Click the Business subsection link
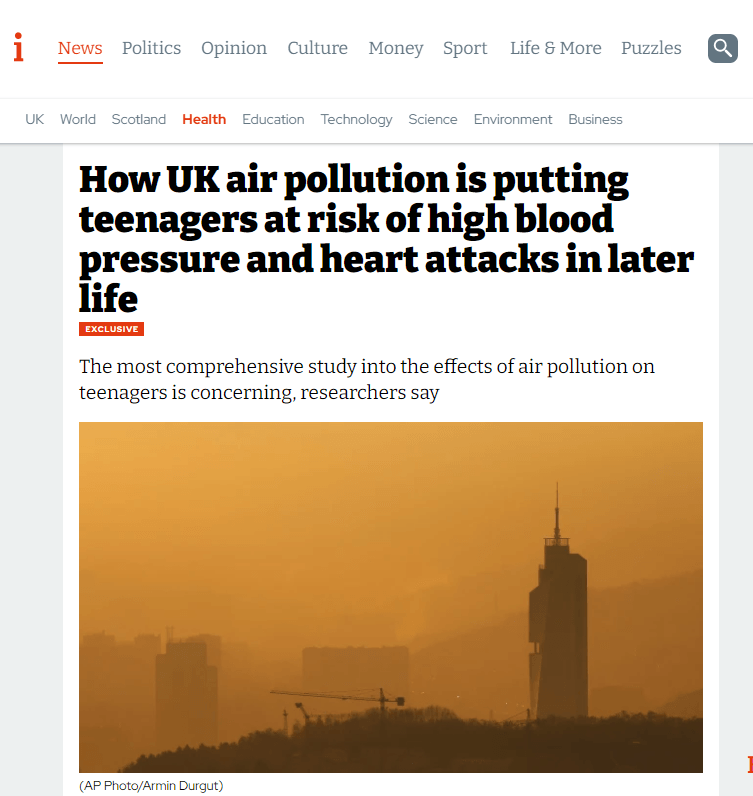 pos(595,119)
